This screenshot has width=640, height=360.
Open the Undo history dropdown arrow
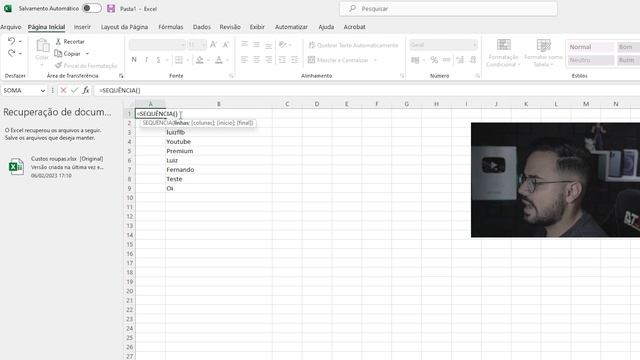[x=20, y=41]
